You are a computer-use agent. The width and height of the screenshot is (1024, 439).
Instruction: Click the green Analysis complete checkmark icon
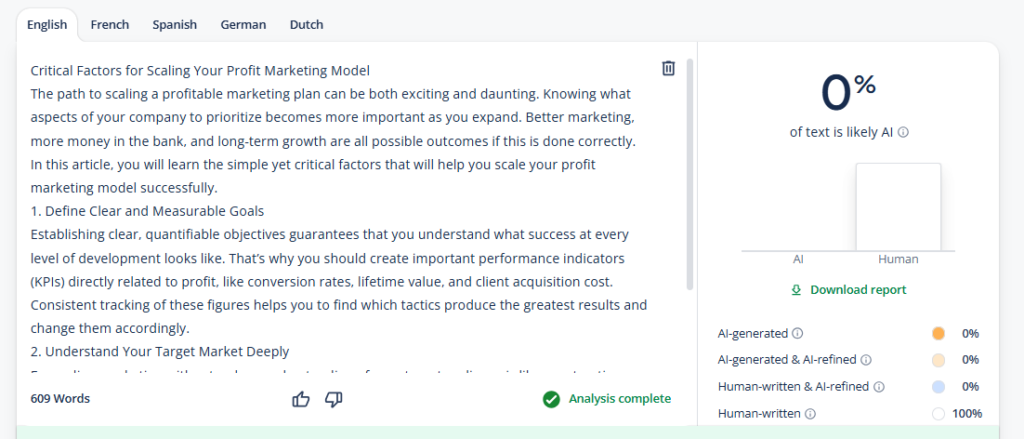(x=551, y=399)
